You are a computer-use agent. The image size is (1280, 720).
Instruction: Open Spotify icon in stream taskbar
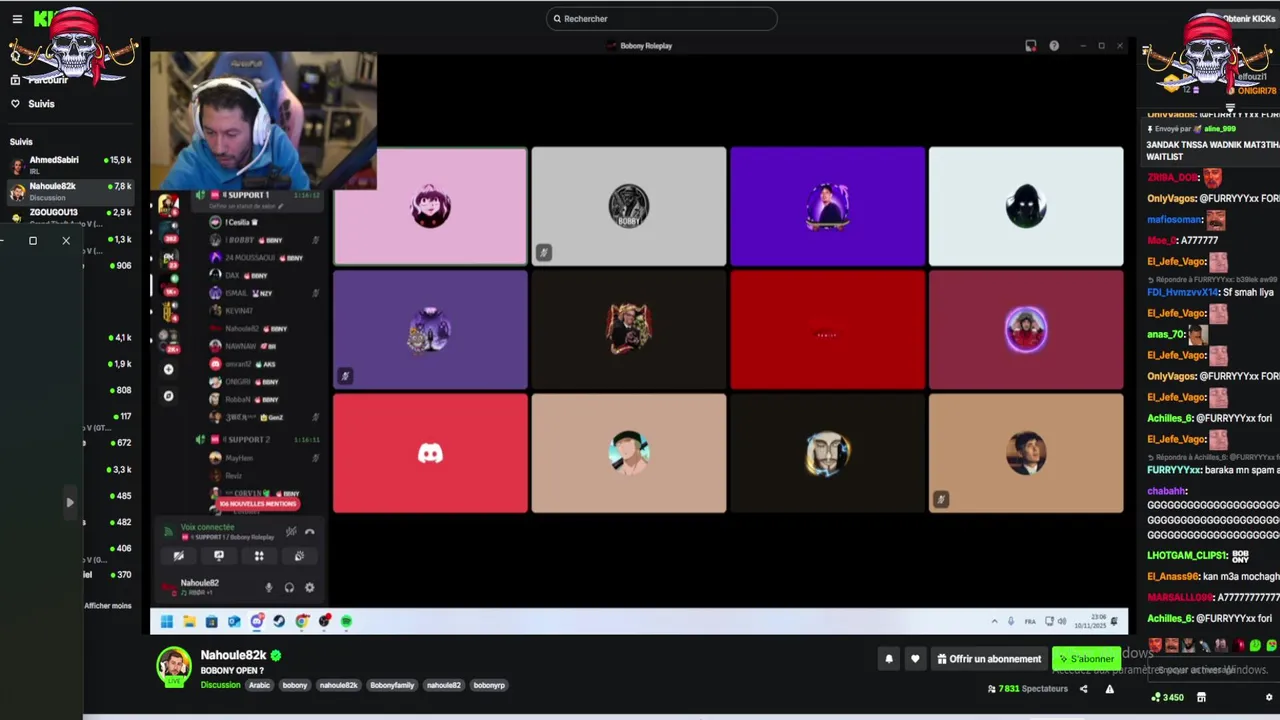pyautogui.click(x=346, y=622)
